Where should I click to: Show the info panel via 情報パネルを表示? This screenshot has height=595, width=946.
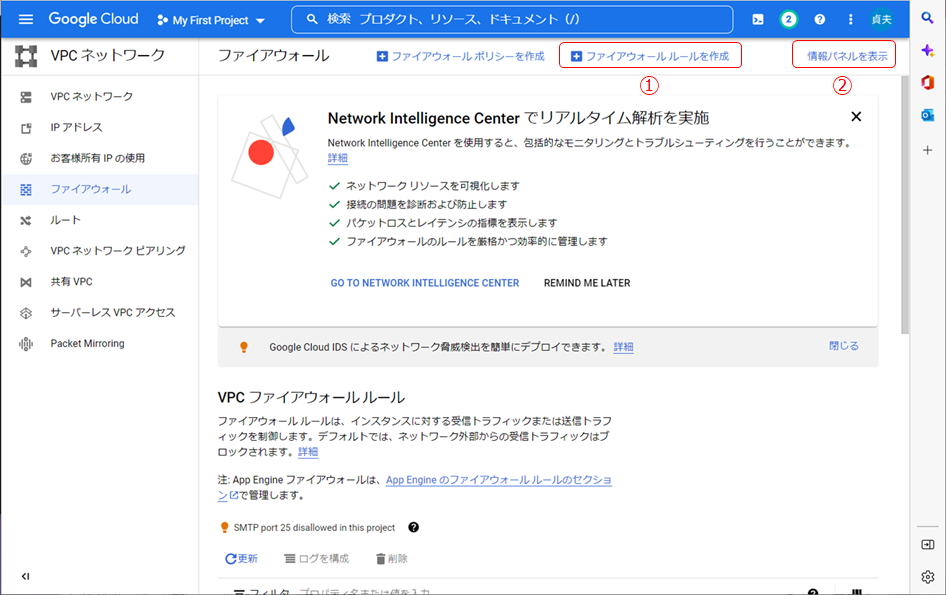coord(846,56)
